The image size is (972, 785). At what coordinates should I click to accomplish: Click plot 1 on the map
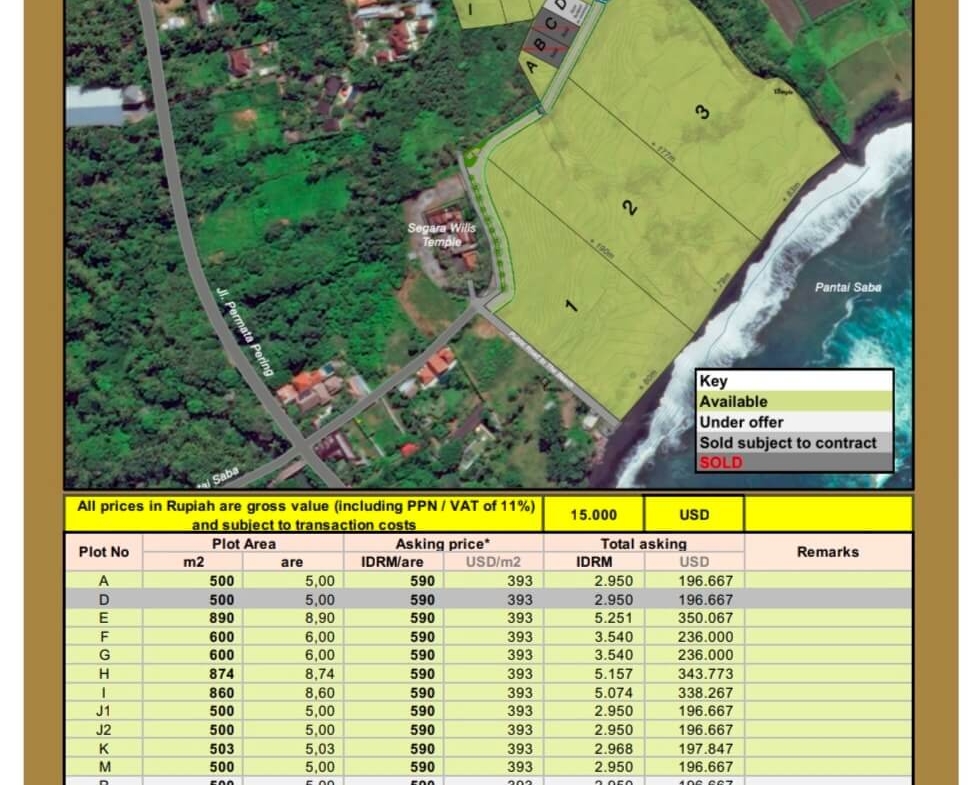tap(572, 304)
